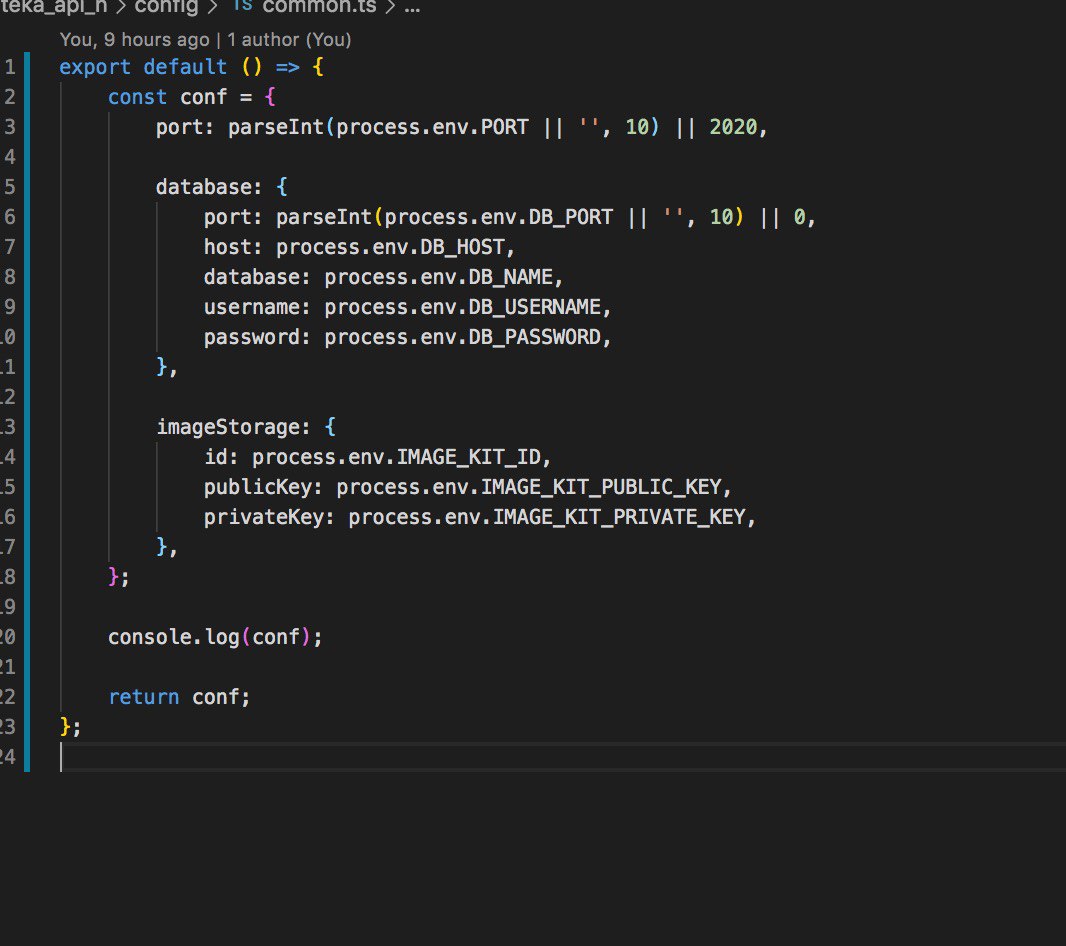Place cursor on 'export' keyword
Viewport: 1066px width, 946px height.
94,67
